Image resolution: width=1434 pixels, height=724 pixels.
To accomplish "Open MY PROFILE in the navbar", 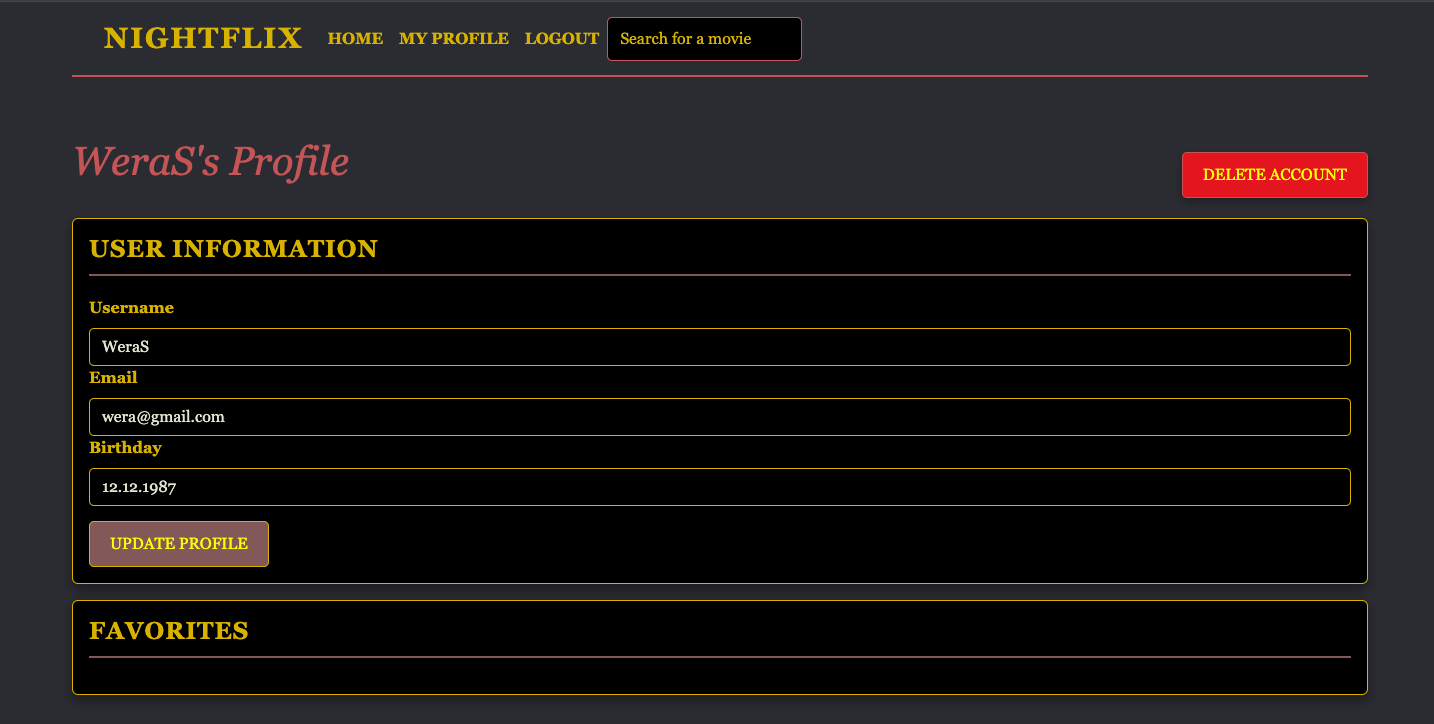I will pyautogui.click(x=454, y=39).
